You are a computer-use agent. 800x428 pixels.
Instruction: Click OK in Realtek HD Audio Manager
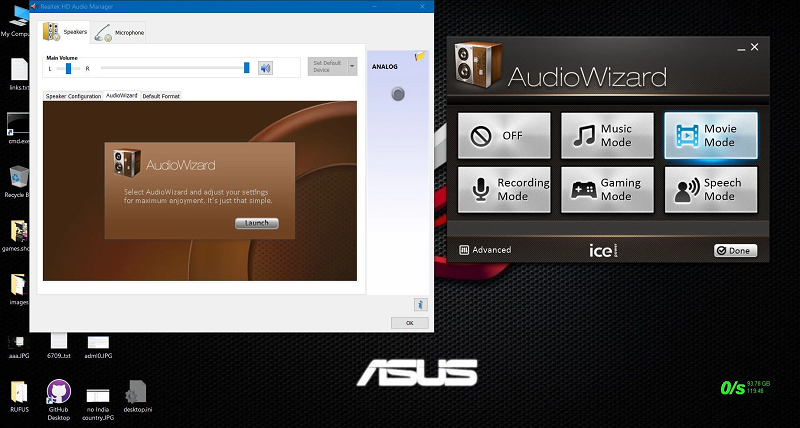410,323
